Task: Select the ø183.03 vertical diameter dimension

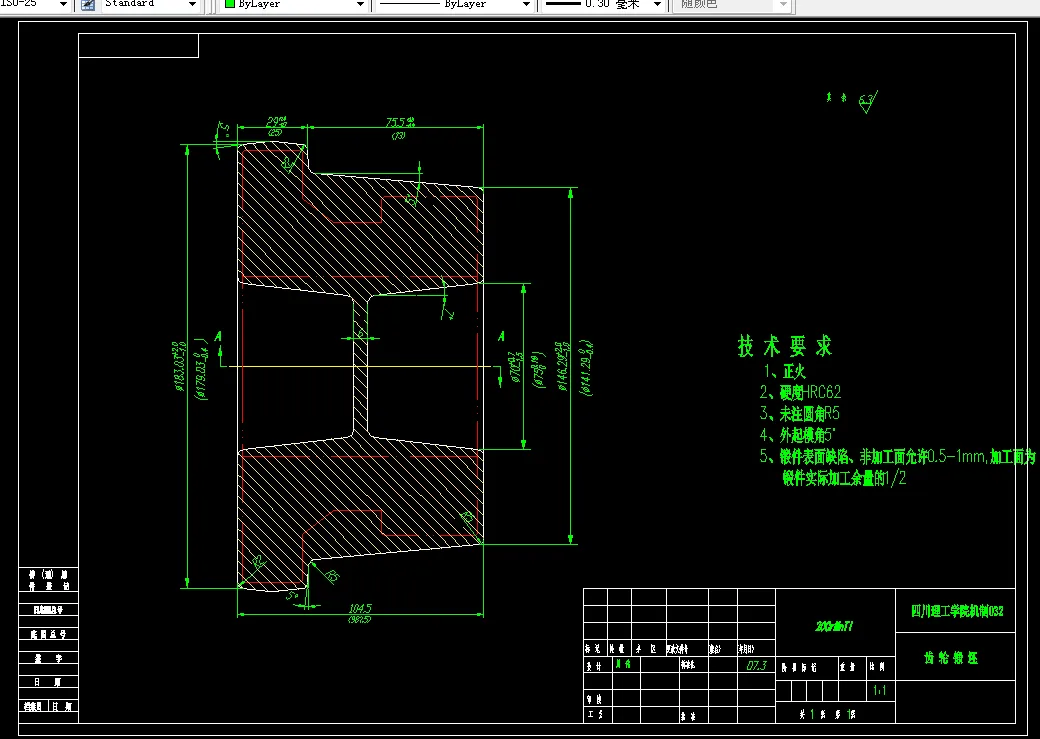Action: tap(179, 368)
